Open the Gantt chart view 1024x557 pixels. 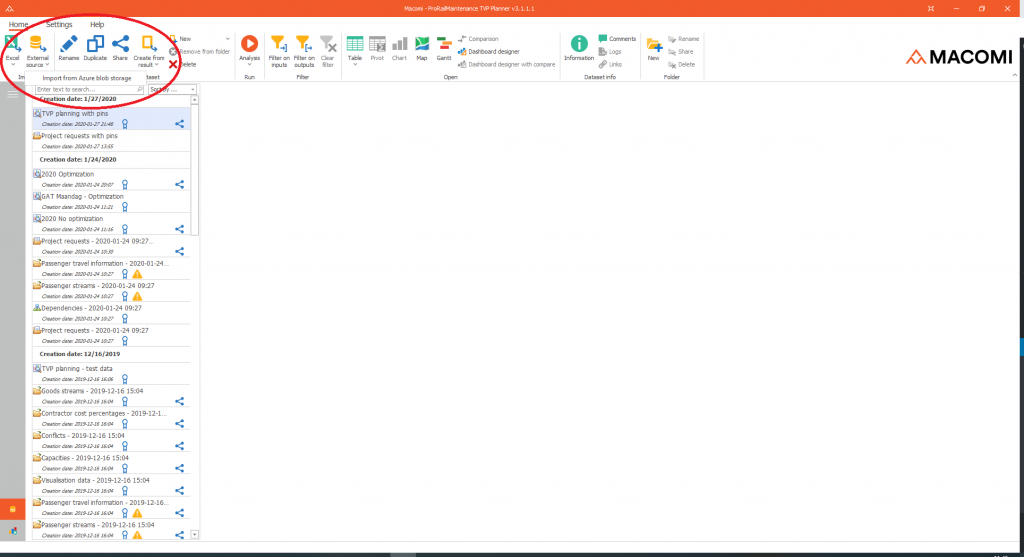444,45
